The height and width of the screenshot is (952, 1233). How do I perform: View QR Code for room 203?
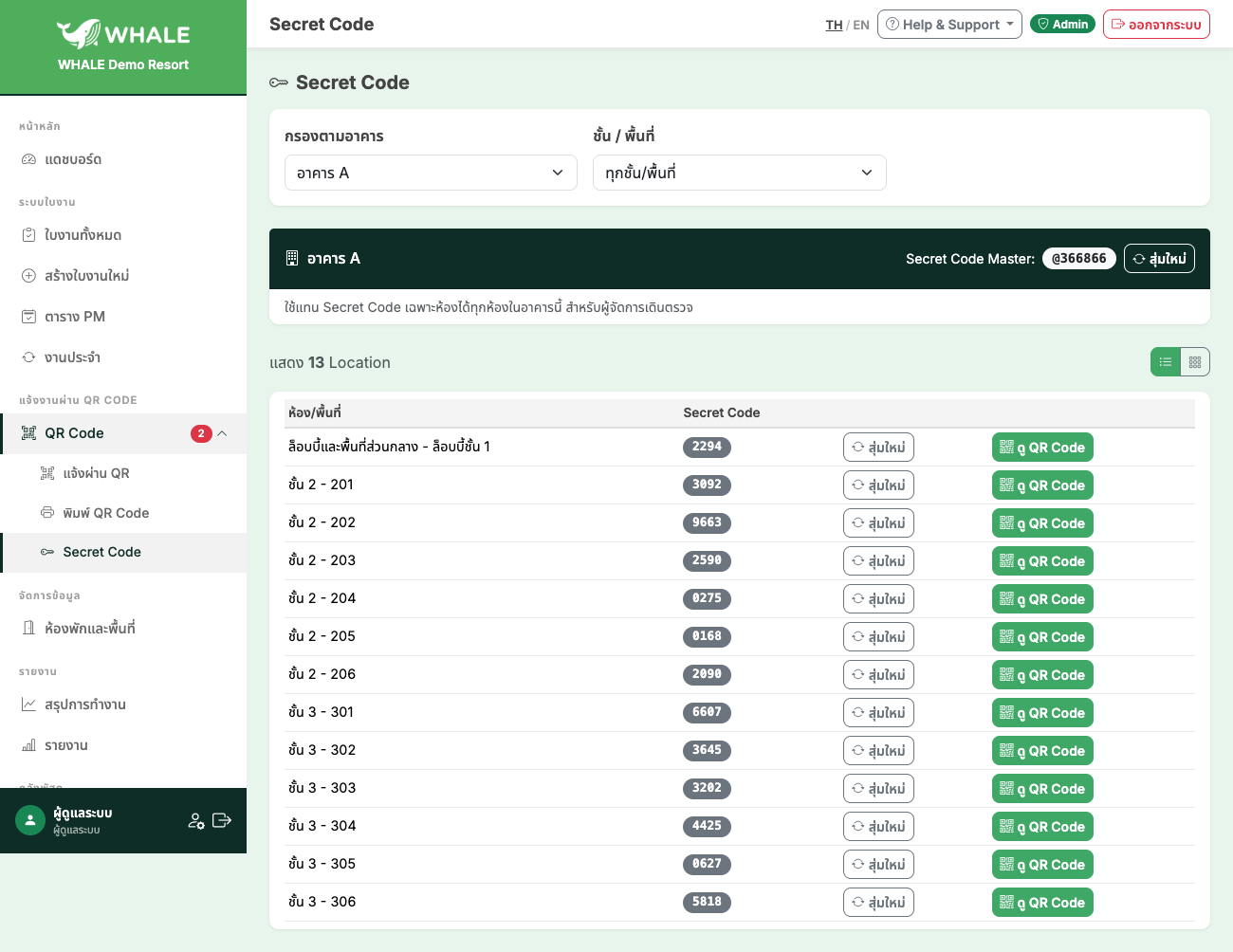point(1042,561)
